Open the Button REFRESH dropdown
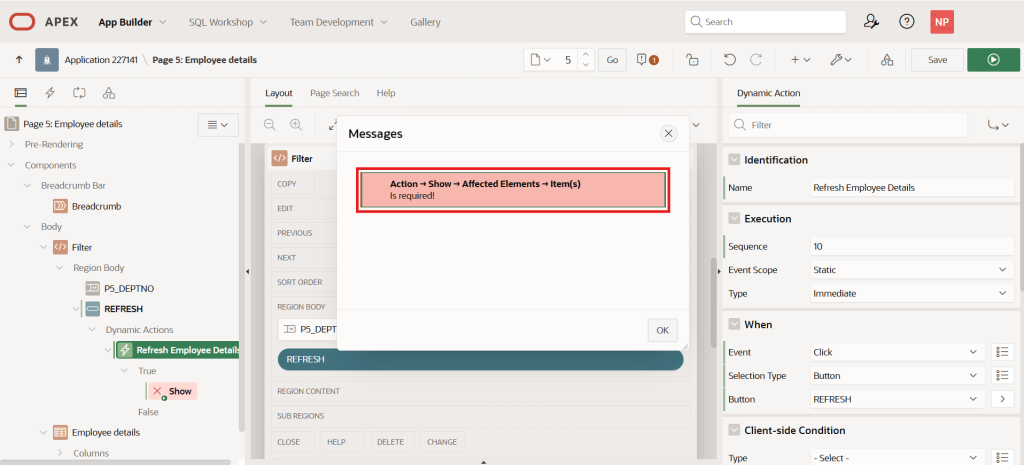The width and height of the screenshot is (1024, 465). tap(897, 399)
